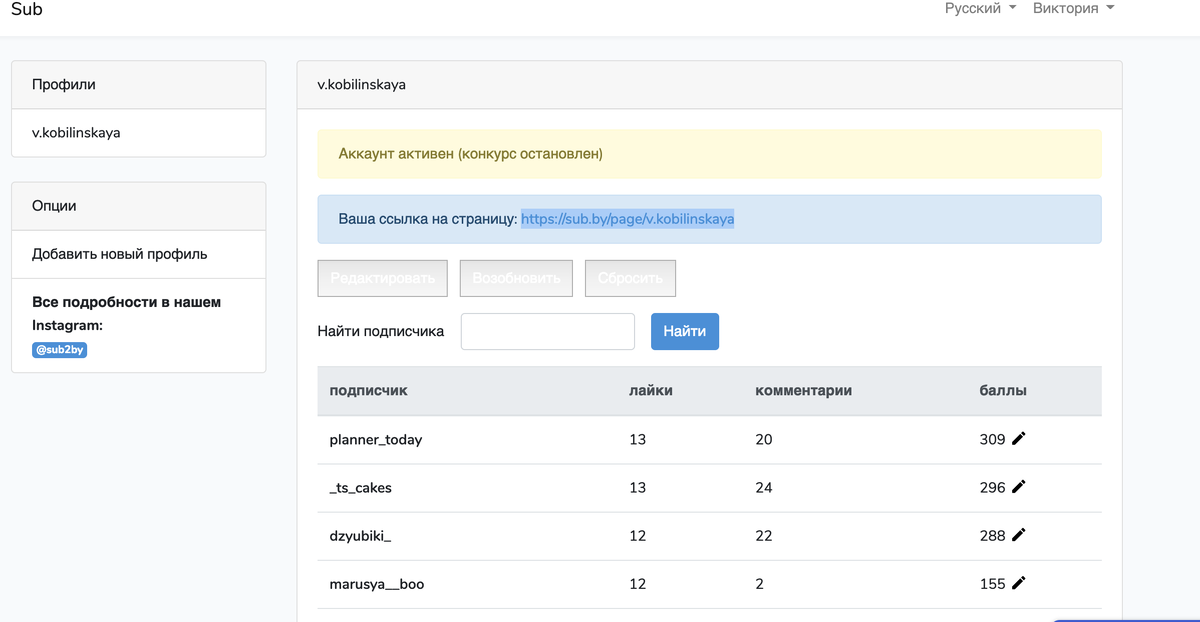Edit points for _ts_cakes with pencil
The image size is (1200, 622).
point(1019,487)
